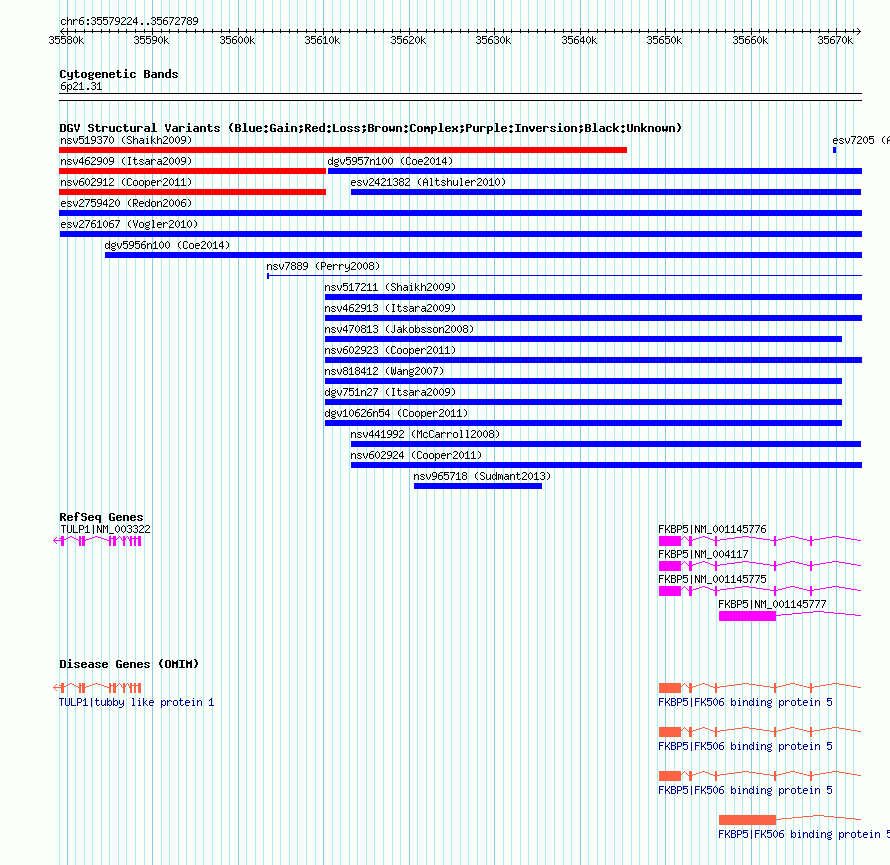Open dgv10626n54 (Cooper2011) variant

click(396, 413)
